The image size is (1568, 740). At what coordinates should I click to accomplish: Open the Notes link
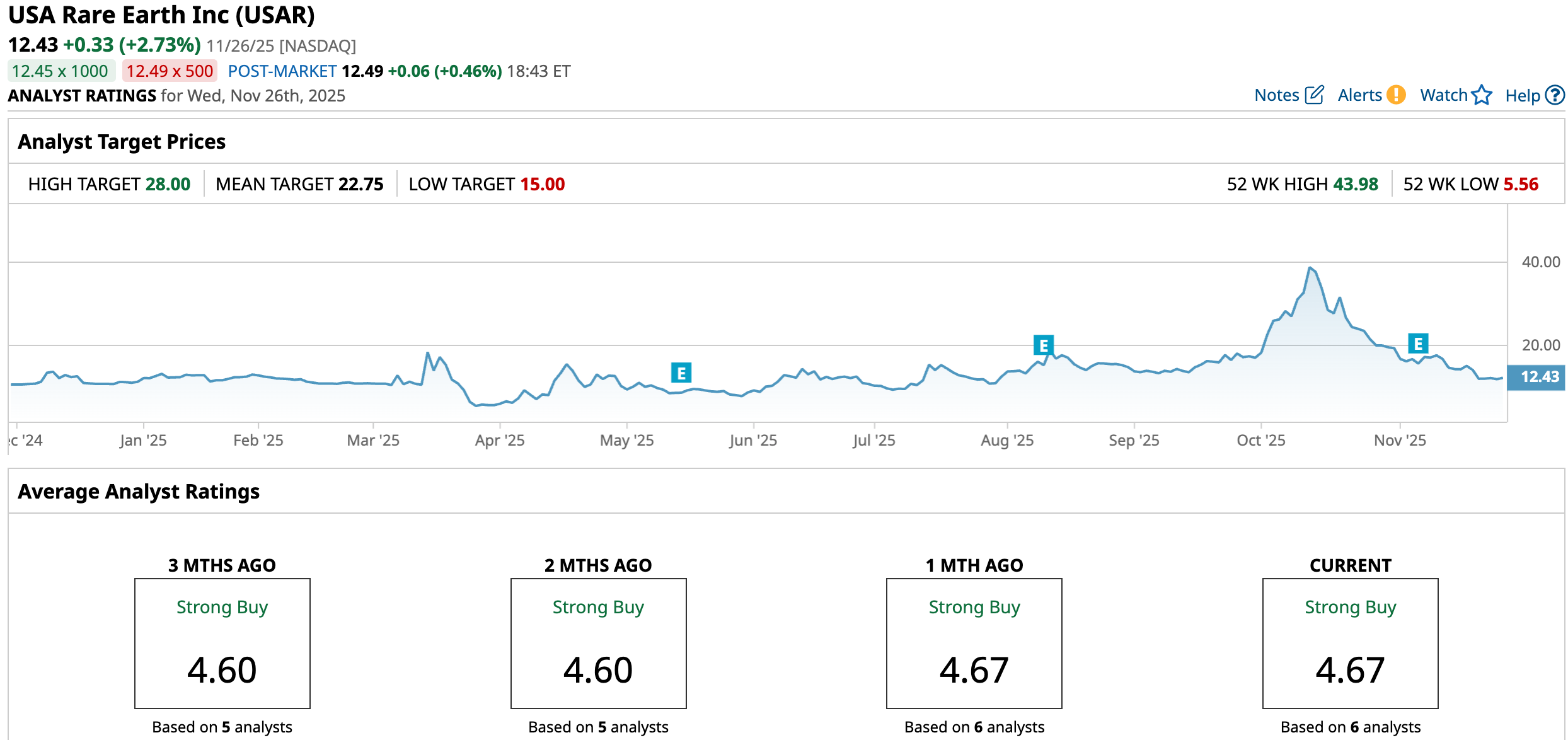click(1276, 95)
